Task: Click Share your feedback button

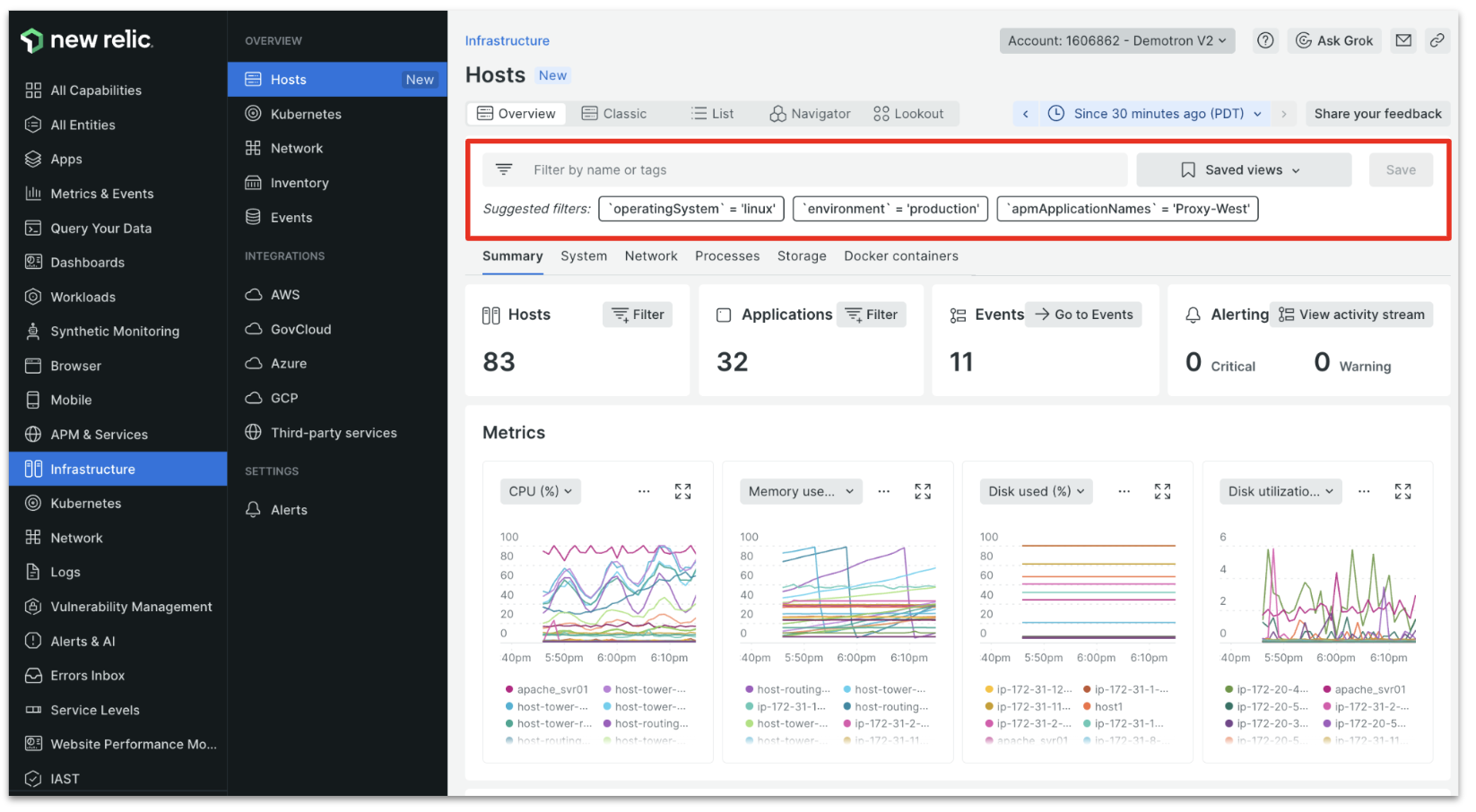Action: [1377, 114]
